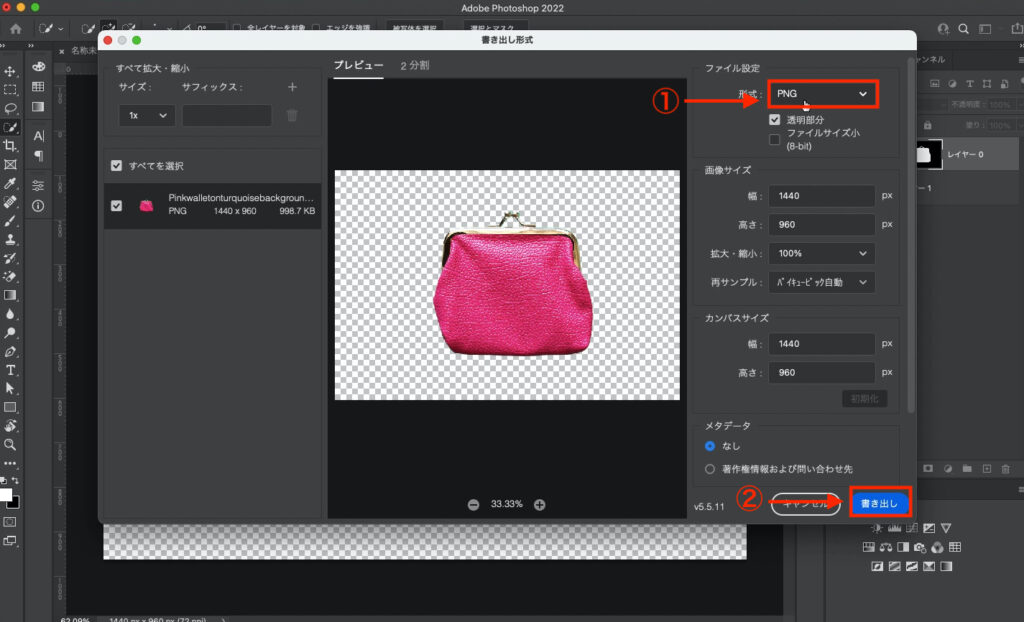Image resolution: width=1024 pixels, height=622 pixels.
Task: Click the 書き出し export button
Action: click(x=880, y=503)
